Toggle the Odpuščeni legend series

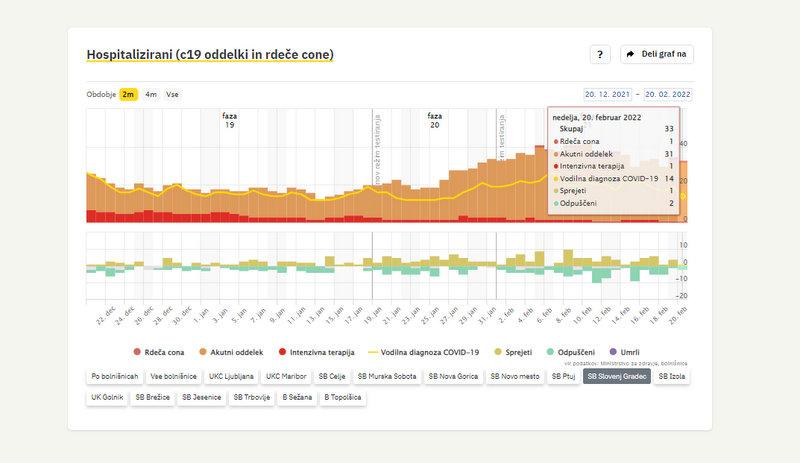[573, 351]
